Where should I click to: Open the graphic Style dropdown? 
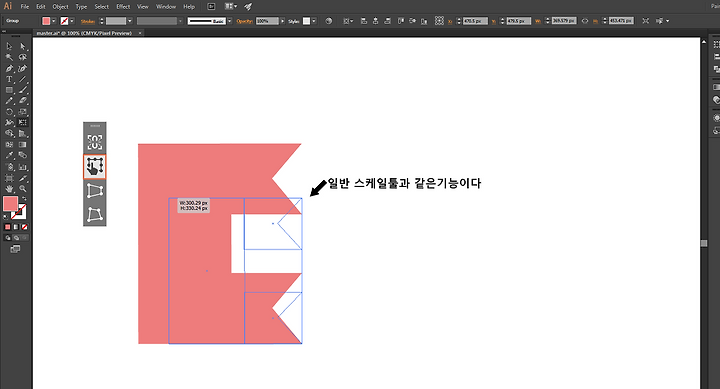pos(314,21)
